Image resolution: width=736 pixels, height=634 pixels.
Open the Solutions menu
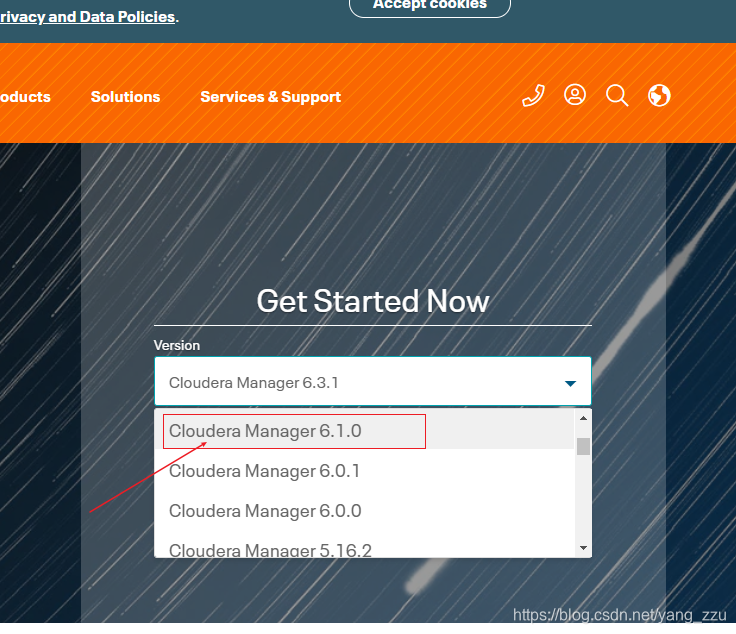125,97
